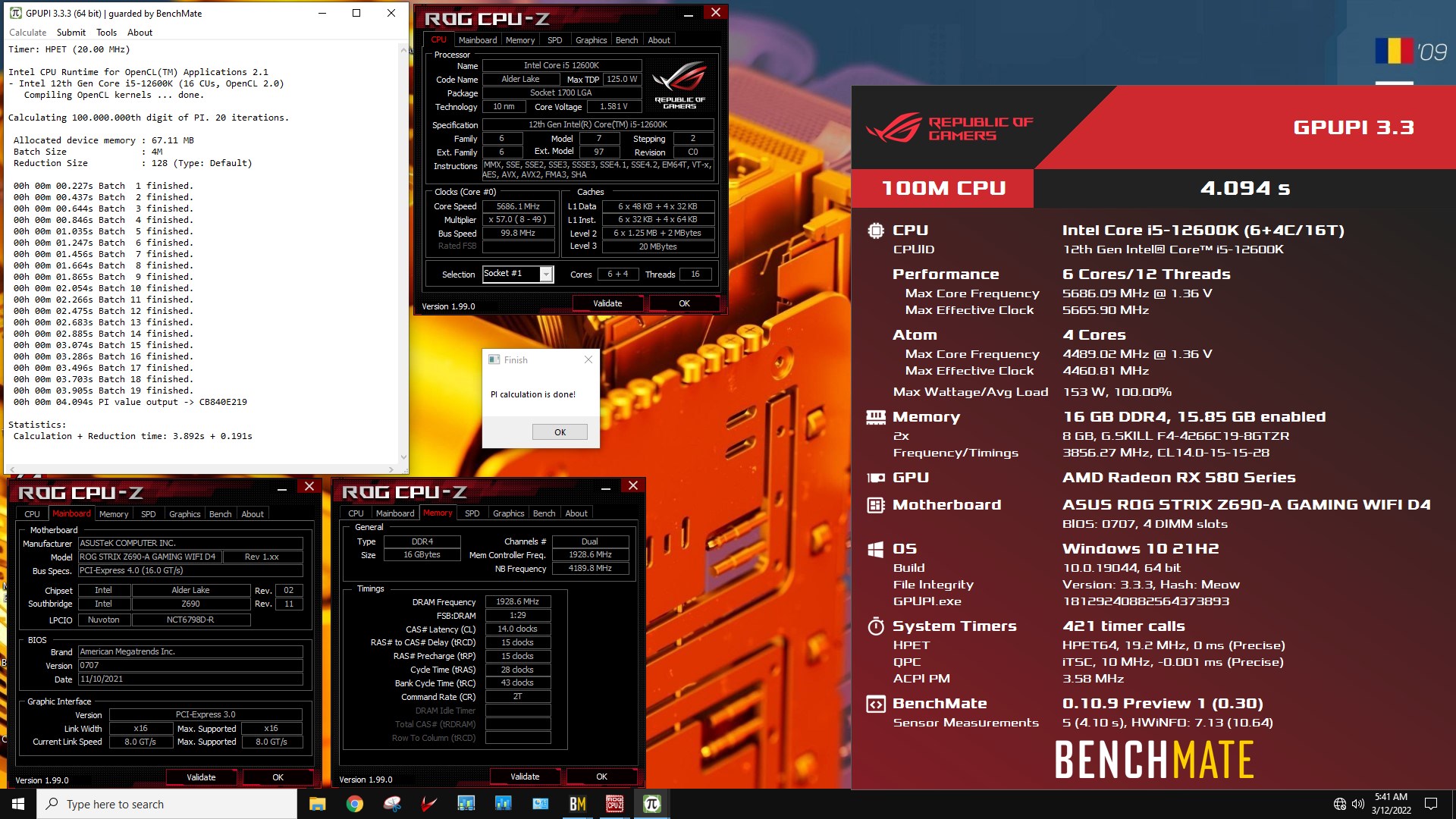Click the OS Windows icon in BenchMate panel
1456x819 pixels.
point(876,549)
